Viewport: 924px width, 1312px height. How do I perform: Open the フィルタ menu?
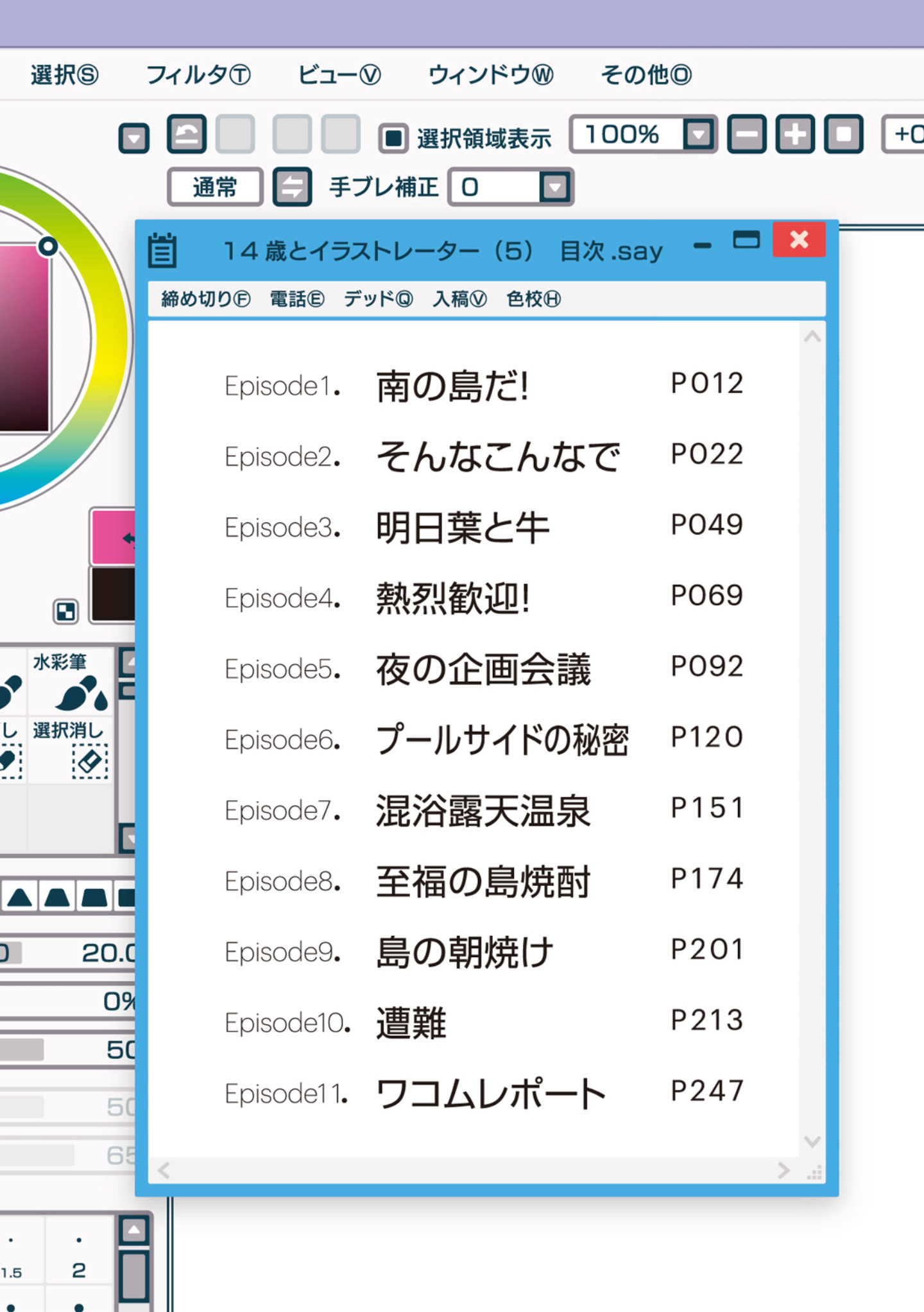pos(198,75)
